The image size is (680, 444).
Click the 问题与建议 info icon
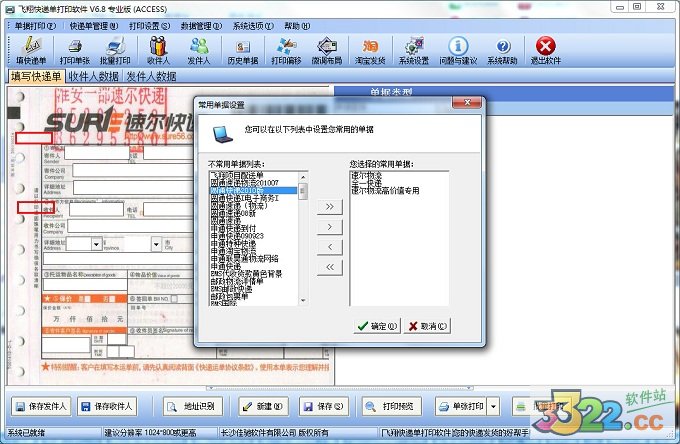[458, 51]
